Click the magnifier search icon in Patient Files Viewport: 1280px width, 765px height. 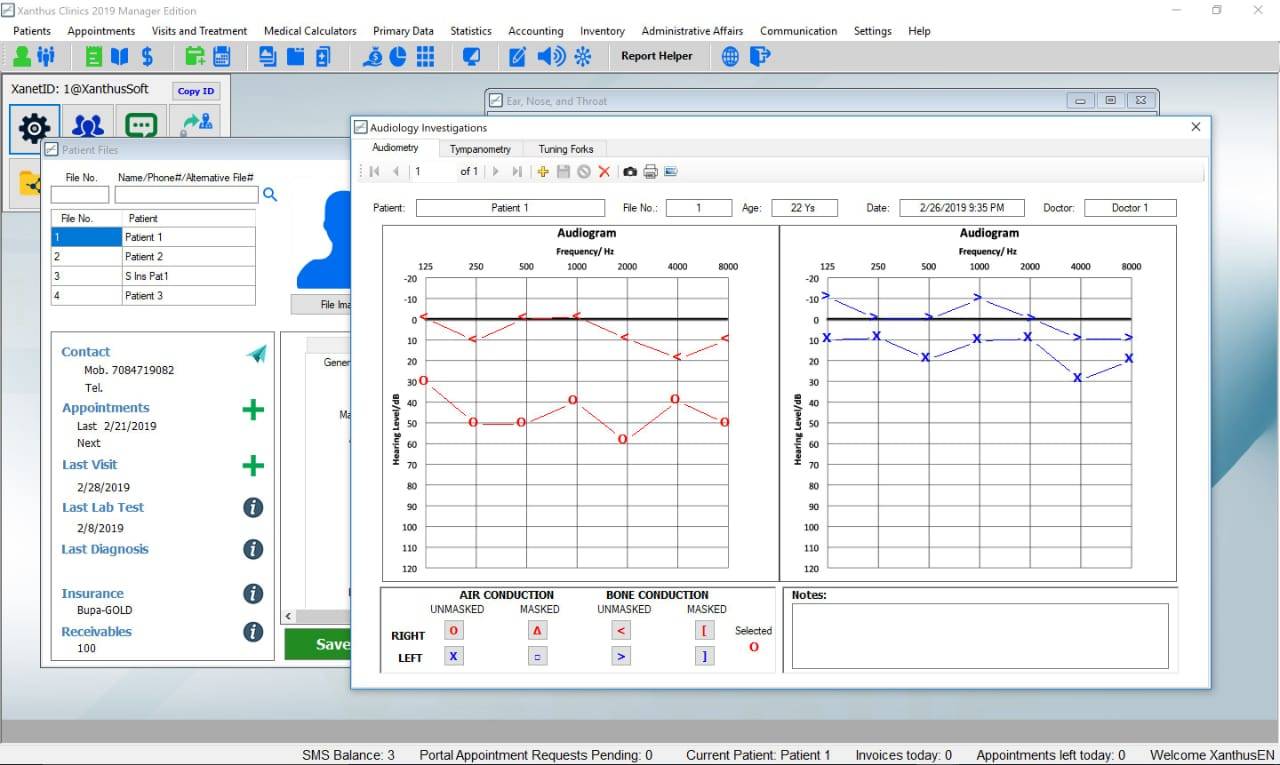[269, 195]
